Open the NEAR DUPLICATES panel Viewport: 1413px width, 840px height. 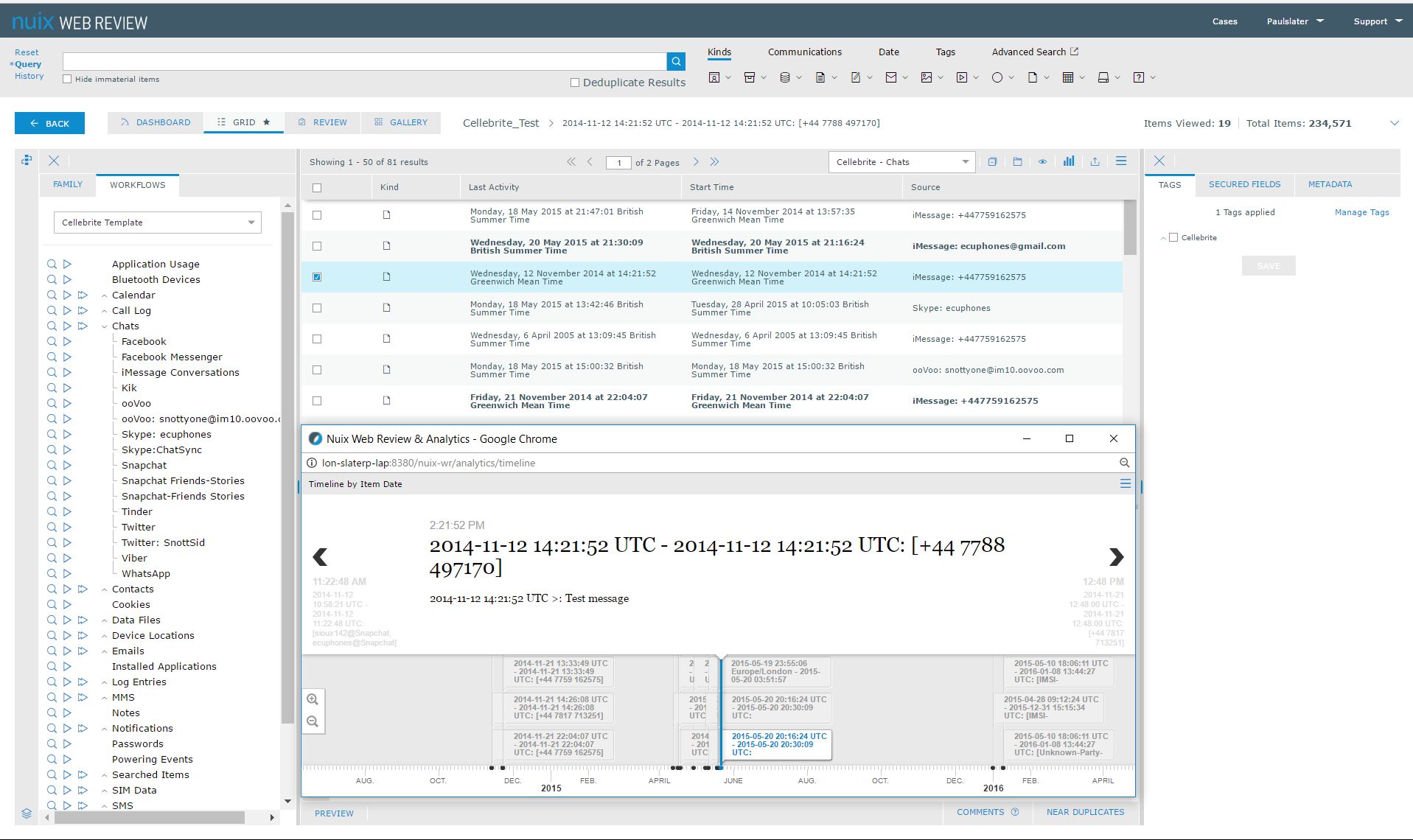tap(1085, 812)
